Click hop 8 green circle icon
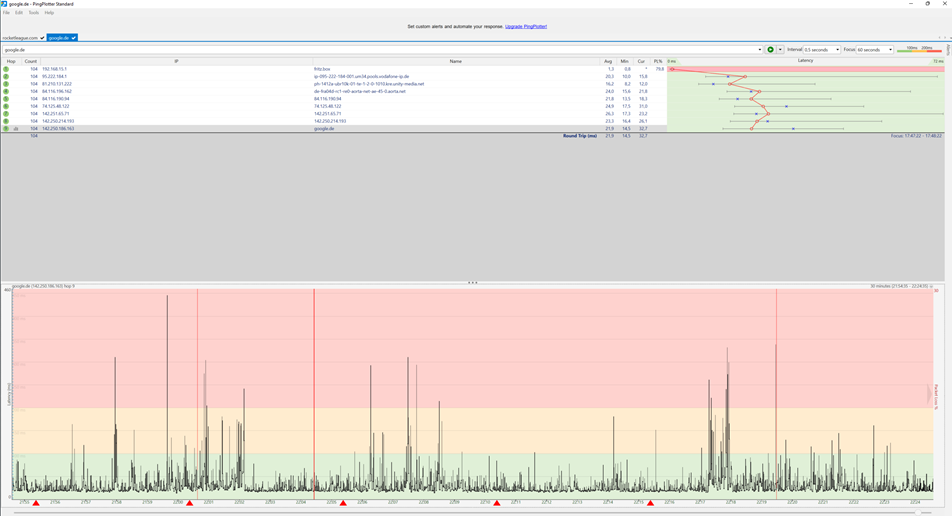This screenshot has width=952, height=516. pyautogui.click(x=6, y=121)
